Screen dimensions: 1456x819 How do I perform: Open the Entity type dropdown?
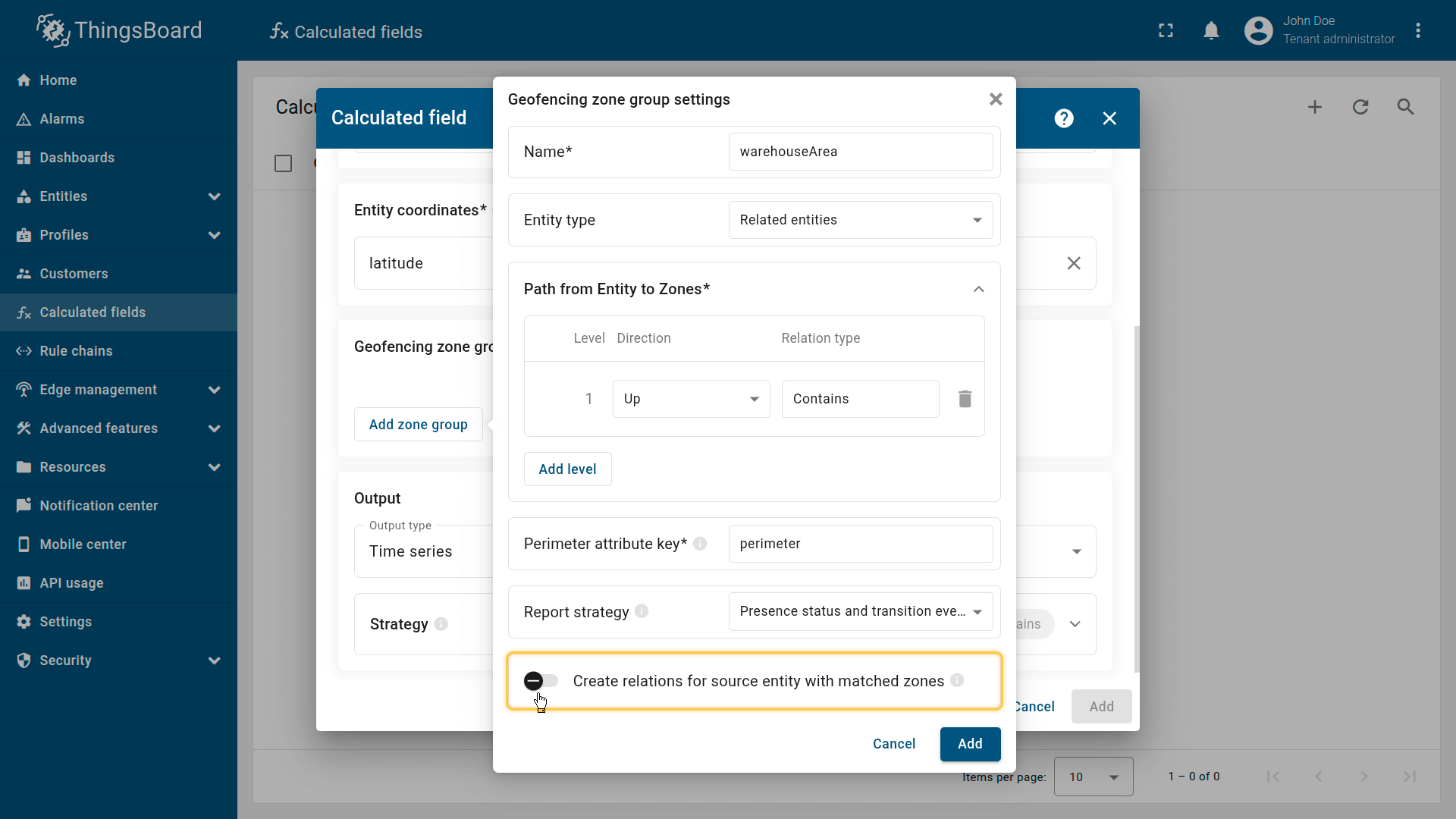tap(860, 220)
